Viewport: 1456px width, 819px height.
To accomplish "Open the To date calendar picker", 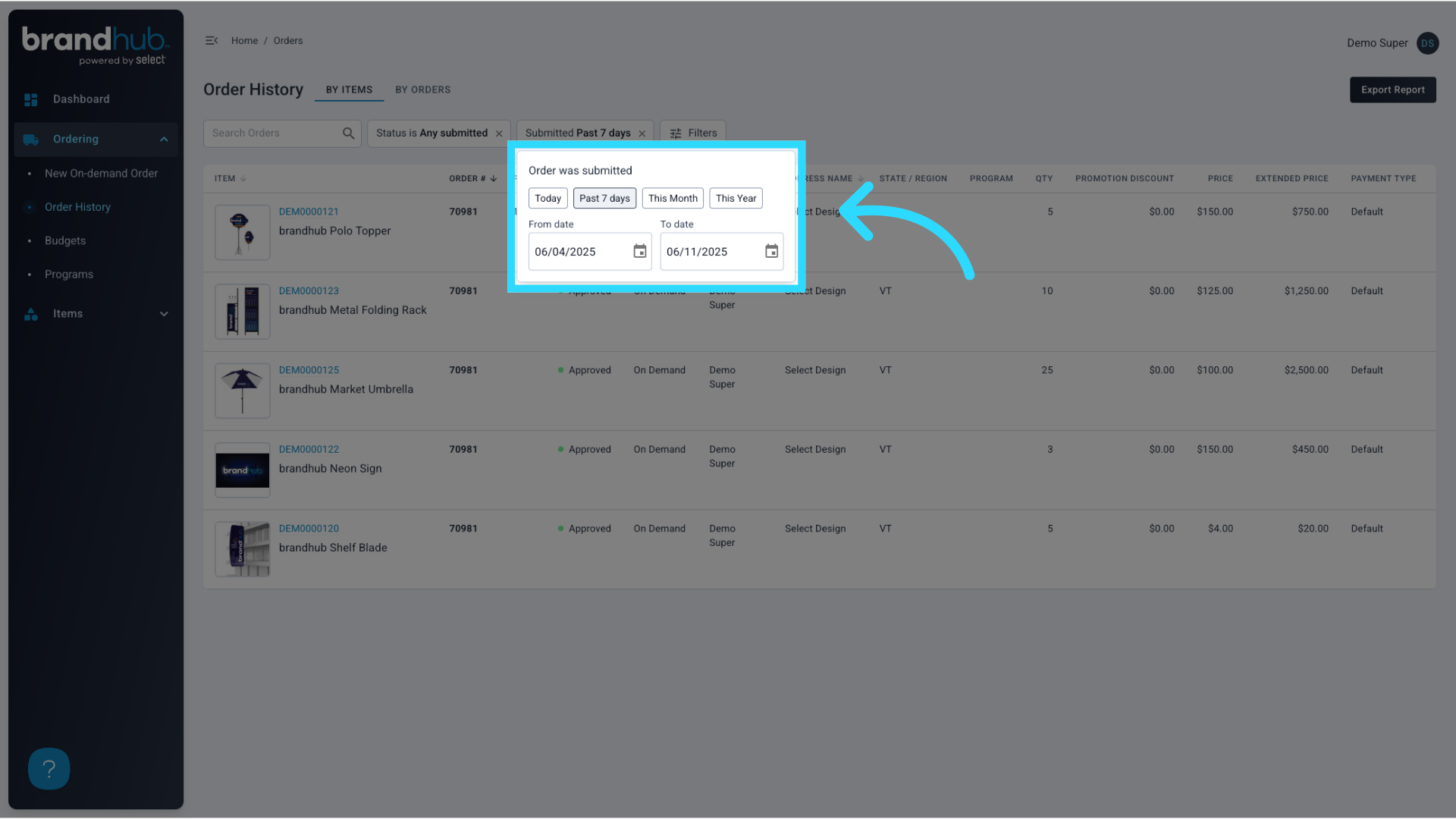I will pos(771,251).
